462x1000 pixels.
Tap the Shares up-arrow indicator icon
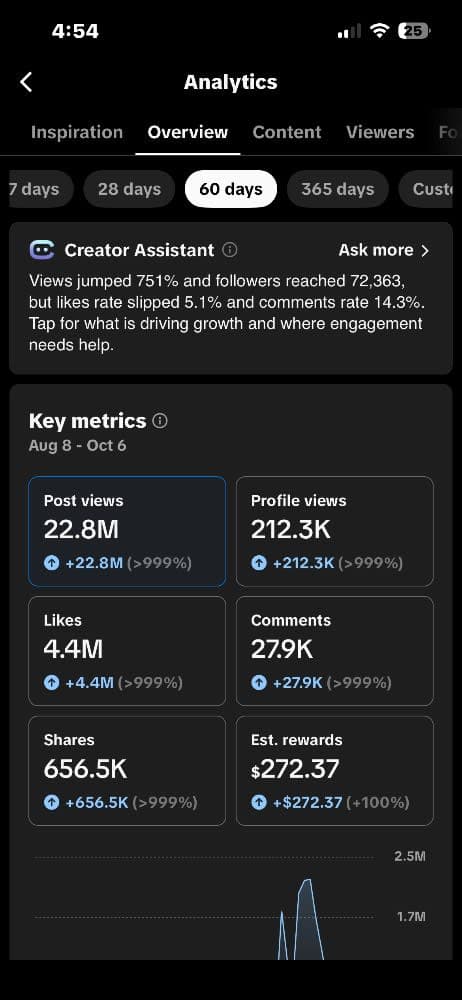tap(52, 802)
